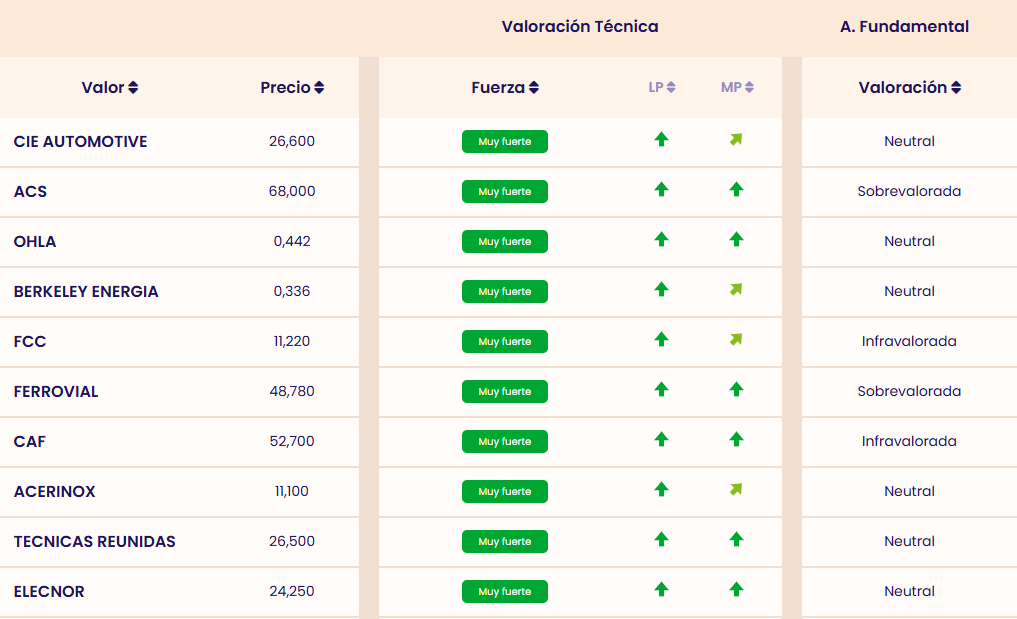Open the TECNICAS REUNIDAS stock link
The width and height of the screenshot is (1017, 619).
pyautogui.click(x=94, y=542)
